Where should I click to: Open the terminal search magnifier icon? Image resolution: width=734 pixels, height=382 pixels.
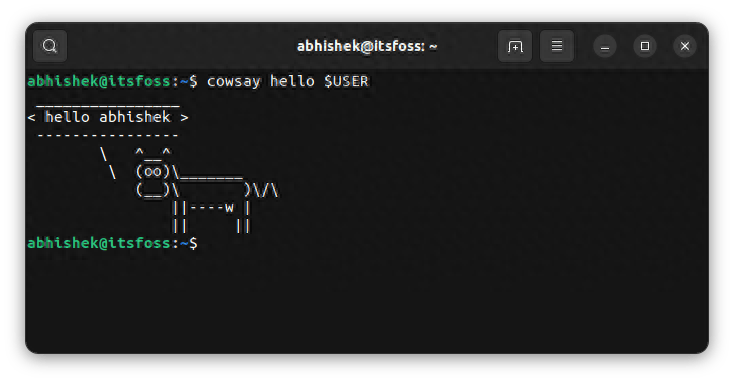pos(50,46)
